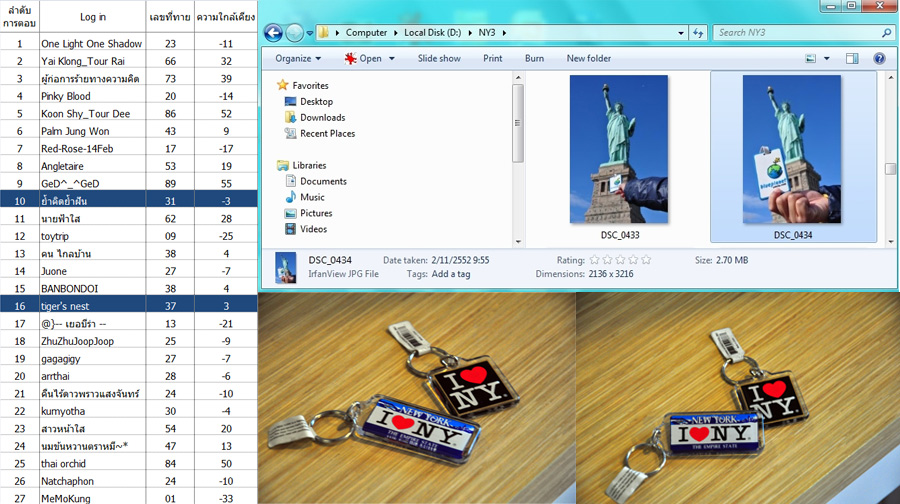Start the Slide show
The image size is (900, 504).
tap(439, 59)
